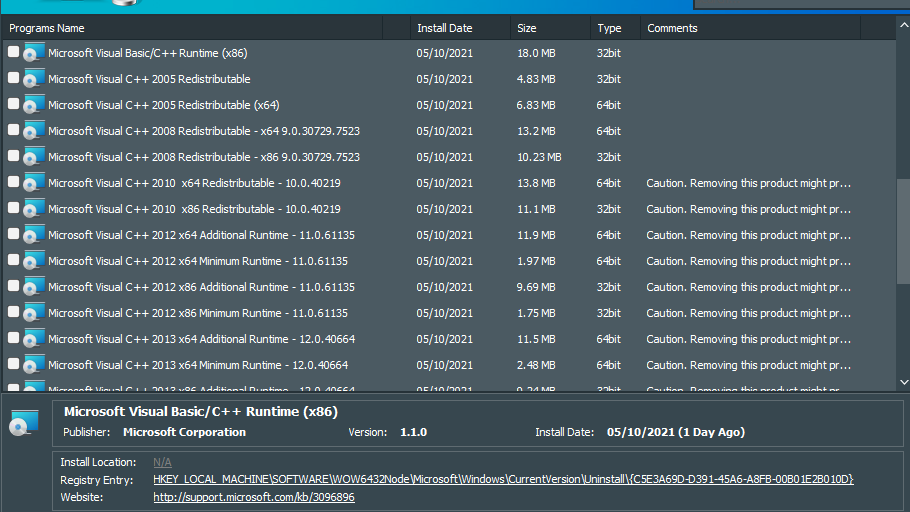The width and height of the screenshot is (910, 512).
Task: Tick checkbox for Visual C++ 2005 Redistributable (x64)
Action: 13,104
